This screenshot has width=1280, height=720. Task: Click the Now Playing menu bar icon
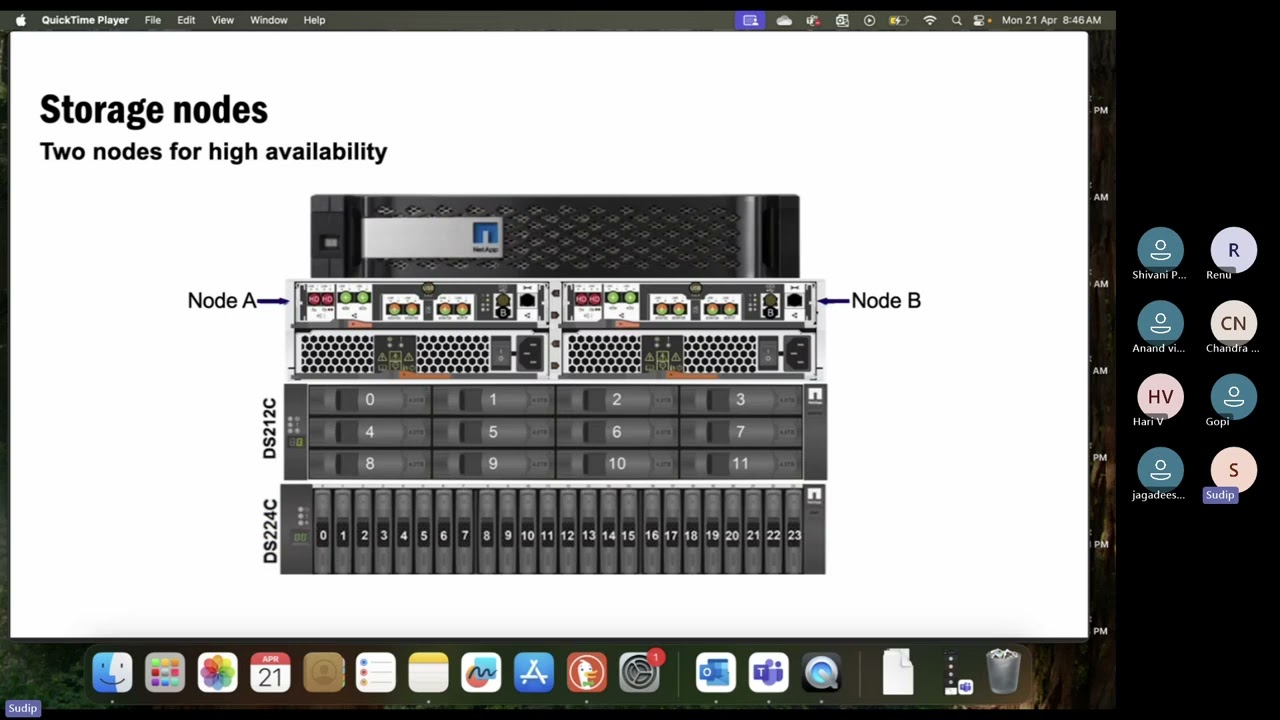click(869, 20)
